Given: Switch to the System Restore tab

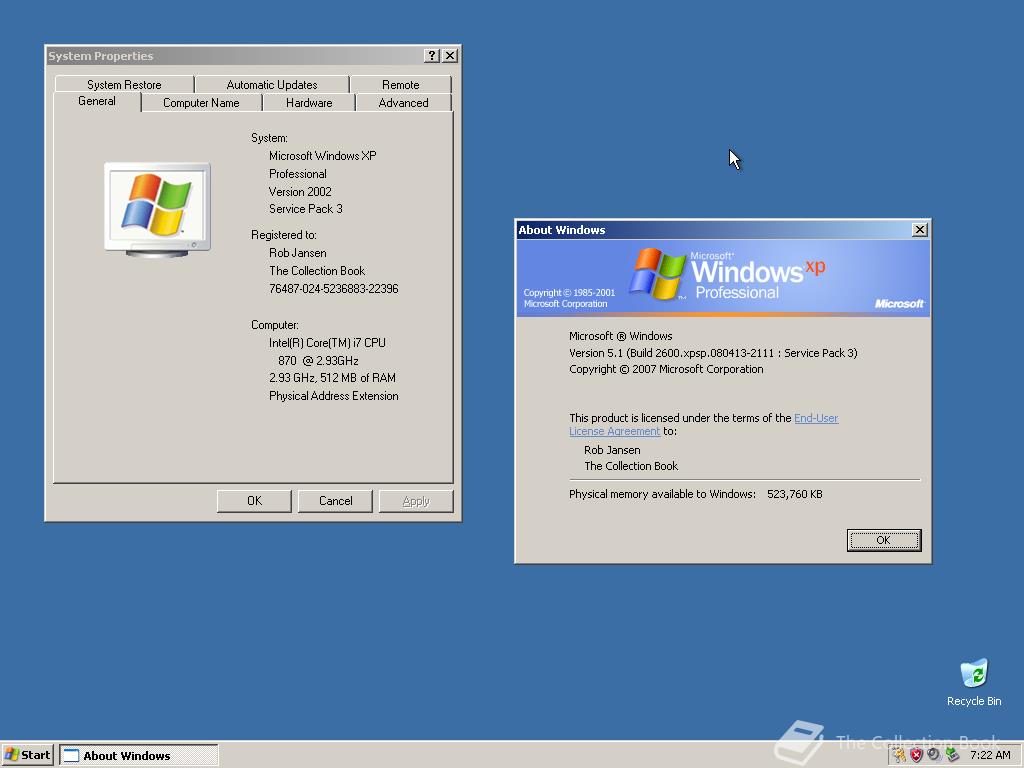Looking at the screenshot, I should tap(124, 84).
